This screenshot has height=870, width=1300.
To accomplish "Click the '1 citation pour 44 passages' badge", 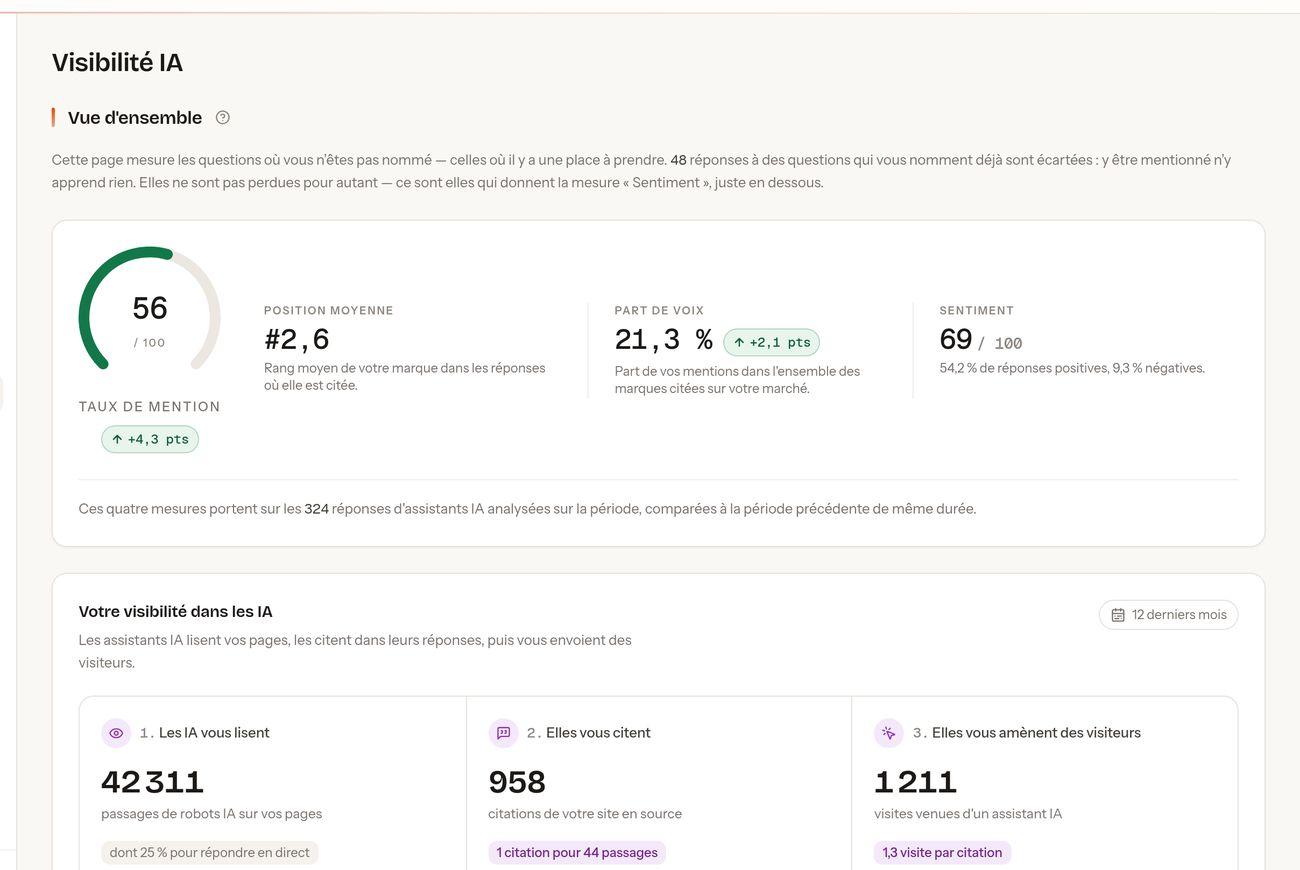I will (577, 853).
